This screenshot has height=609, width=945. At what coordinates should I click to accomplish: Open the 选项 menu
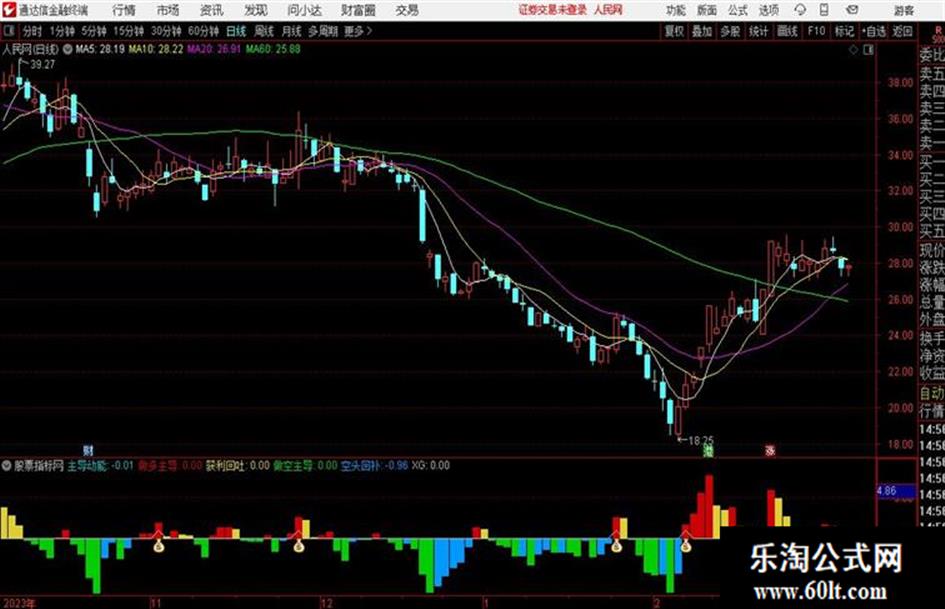(769, 10)
